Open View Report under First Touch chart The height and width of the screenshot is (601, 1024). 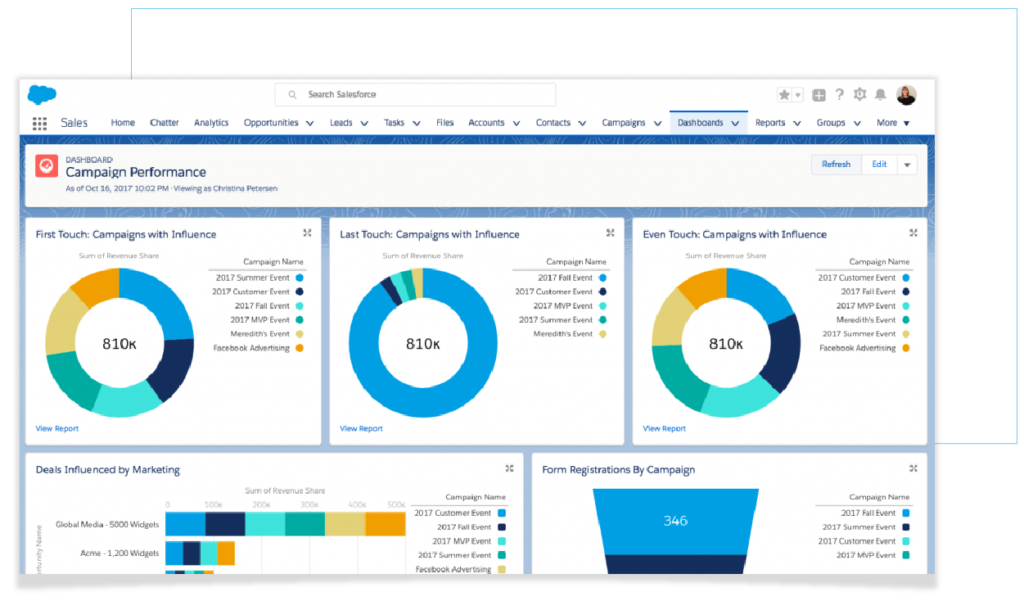[57, 429]
